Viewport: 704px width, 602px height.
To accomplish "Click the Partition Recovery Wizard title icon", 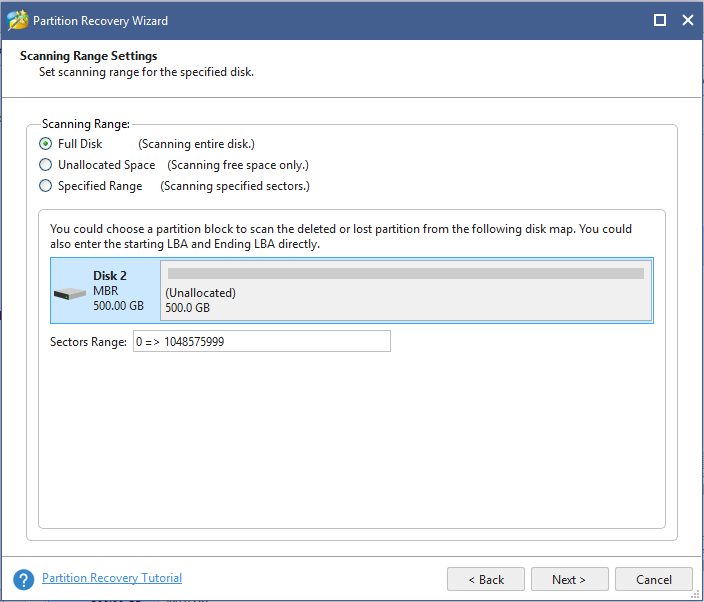I will click(x=18, y=20).
